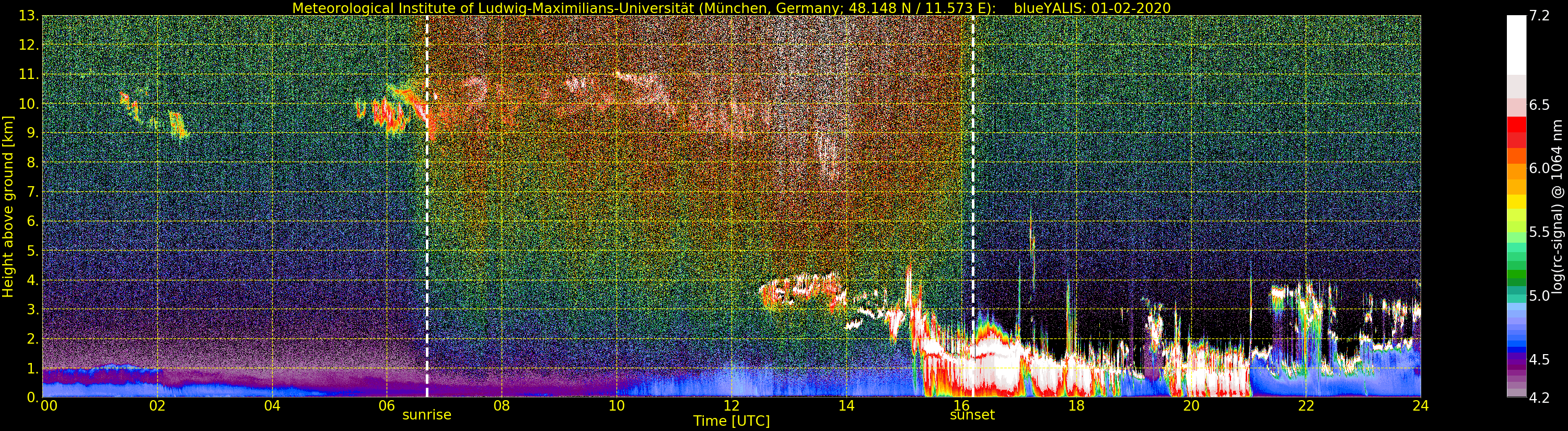
Task: Click the time axis tick label 06
Action: point(387,405)
